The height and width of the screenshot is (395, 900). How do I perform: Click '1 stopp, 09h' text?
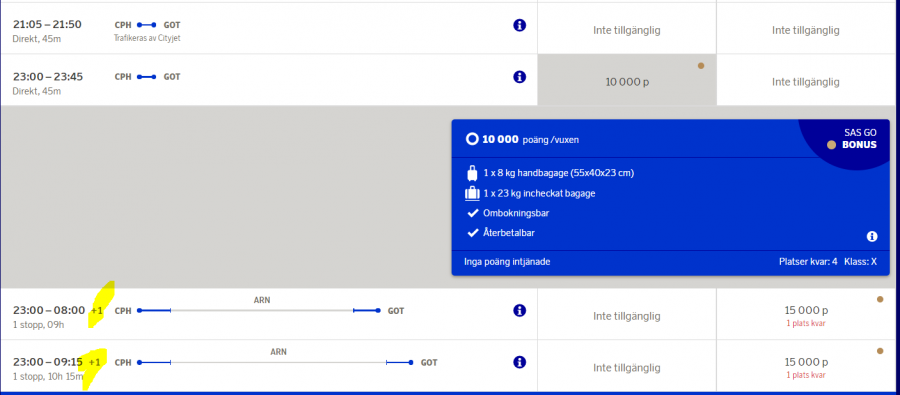(x=38, y=325)
